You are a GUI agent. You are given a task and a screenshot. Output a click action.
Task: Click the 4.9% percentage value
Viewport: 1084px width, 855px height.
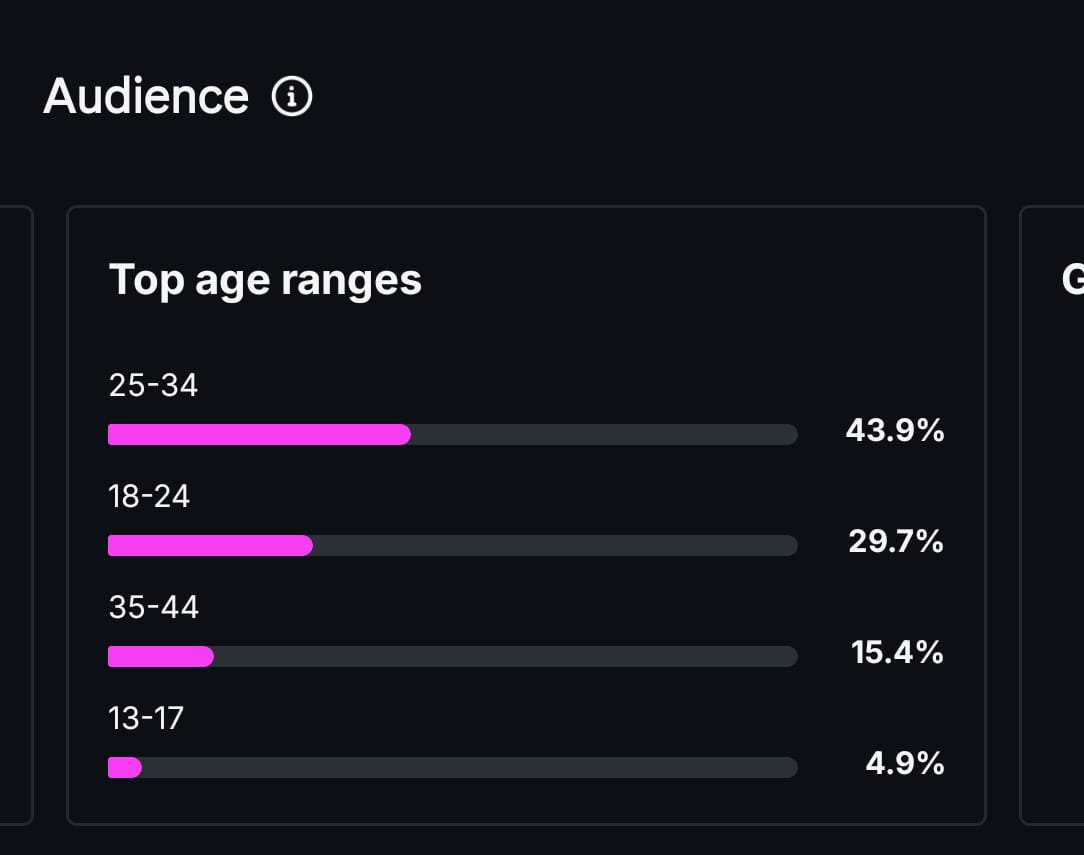pyautogui.click(x=904, y=764)
